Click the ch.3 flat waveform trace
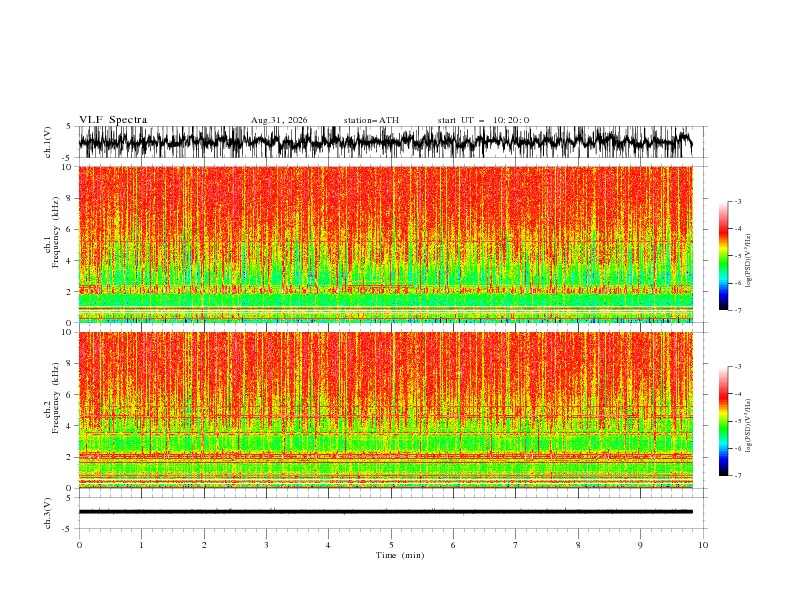The height and width of the screenshot is (612, 792). tap(385, 512)
